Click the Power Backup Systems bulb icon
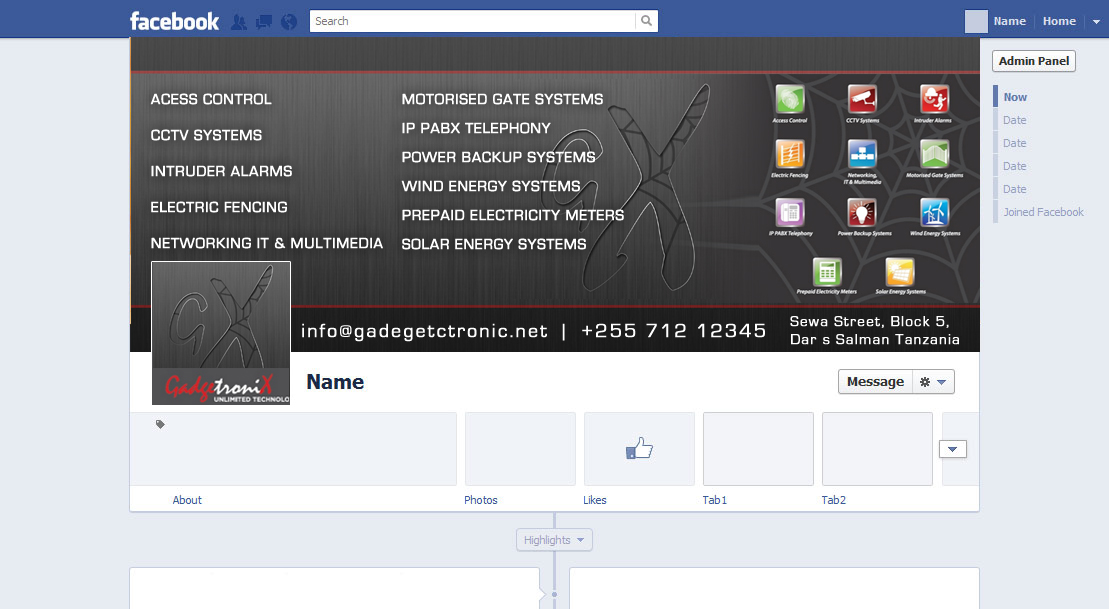Screen dimensions: 1109x609 (861, 212)
